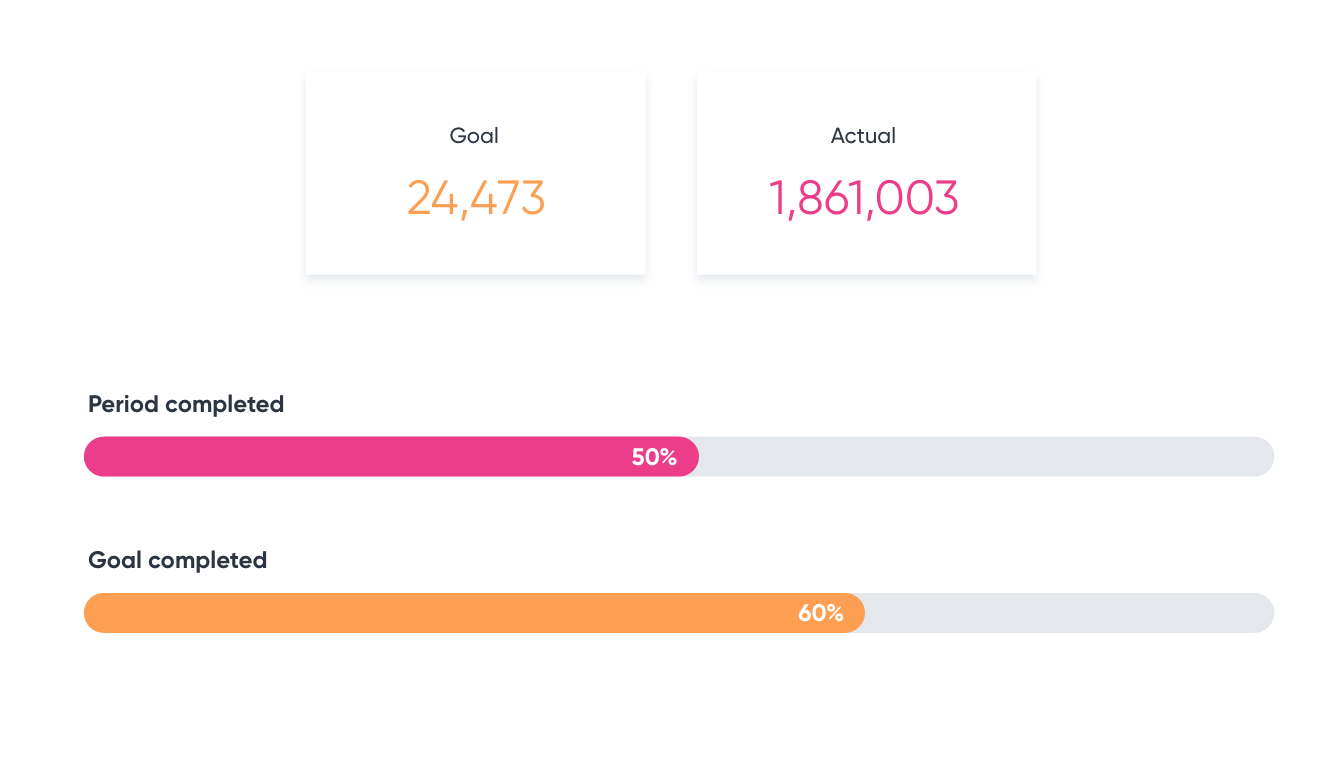Click blank area below 1,861,003 in Actual card
The image size is (1342, 762).
point(866,248)
